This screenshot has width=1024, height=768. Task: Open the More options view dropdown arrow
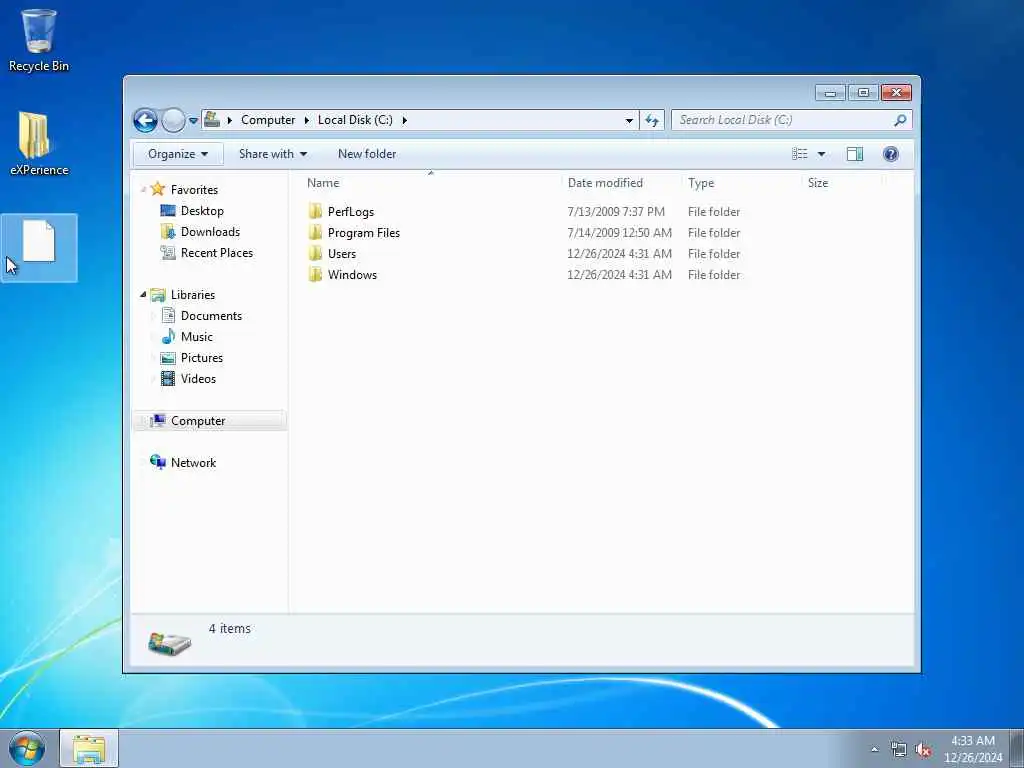pyautogui.click(x=822, y=154)
